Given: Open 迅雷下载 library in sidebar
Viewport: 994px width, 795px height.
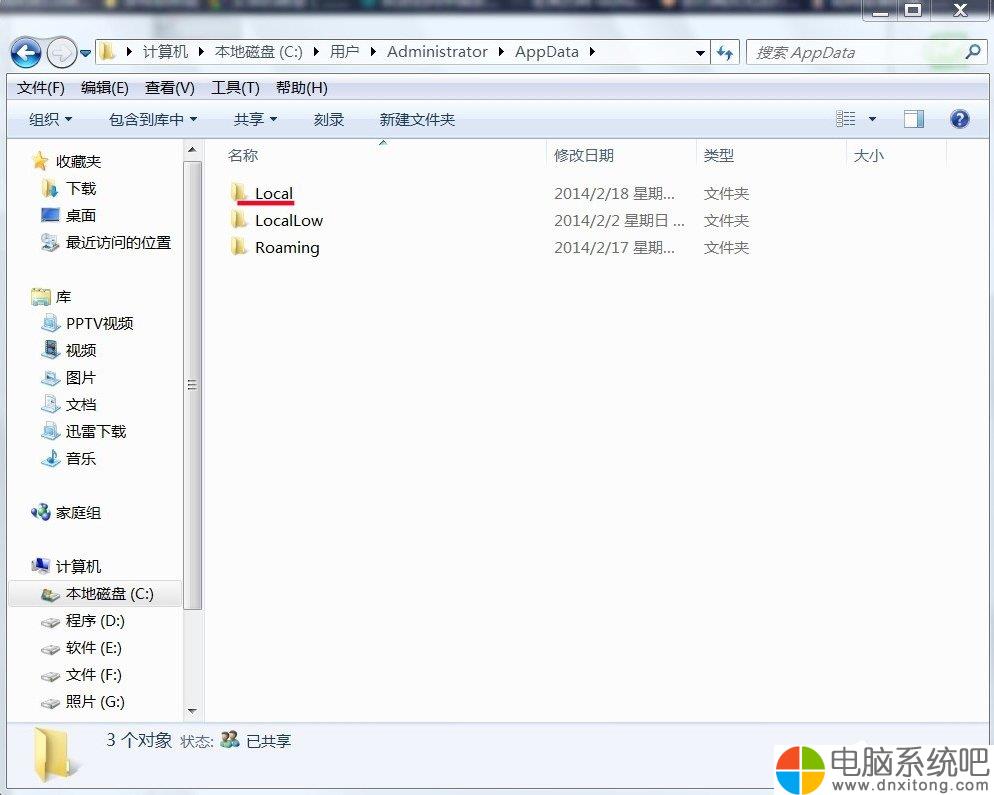Looking at the screenshot, I should click(x=95, y=431).
